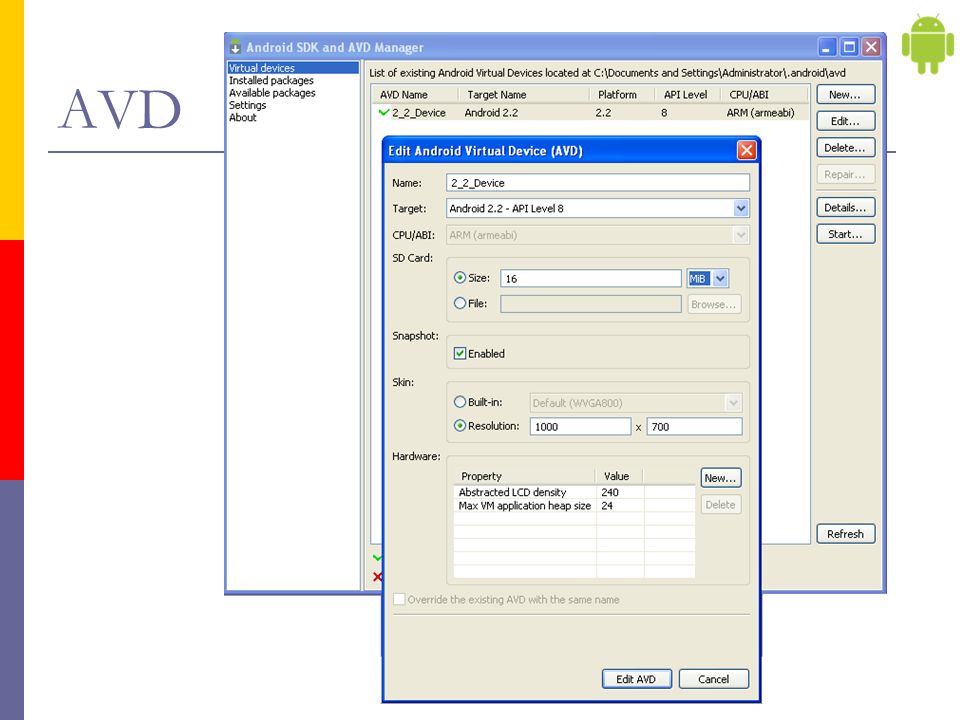Click the value 240 in hardware table
Viewport: 960px width, 720px height.
(610, 492)
